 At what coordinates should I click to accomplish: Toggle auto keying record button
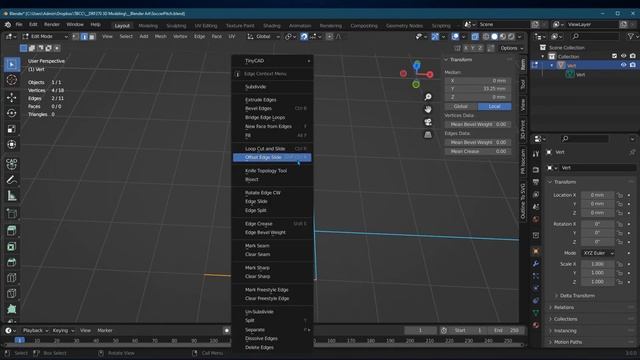(227, 330)
